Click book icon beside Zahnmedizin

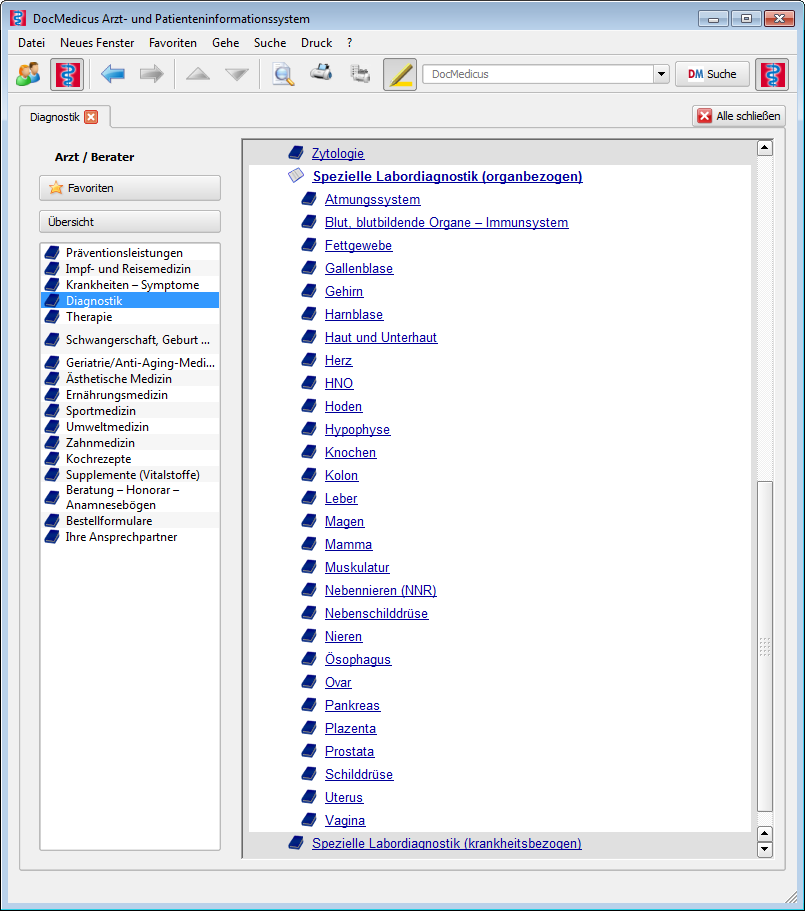click(x=52, y=443)
